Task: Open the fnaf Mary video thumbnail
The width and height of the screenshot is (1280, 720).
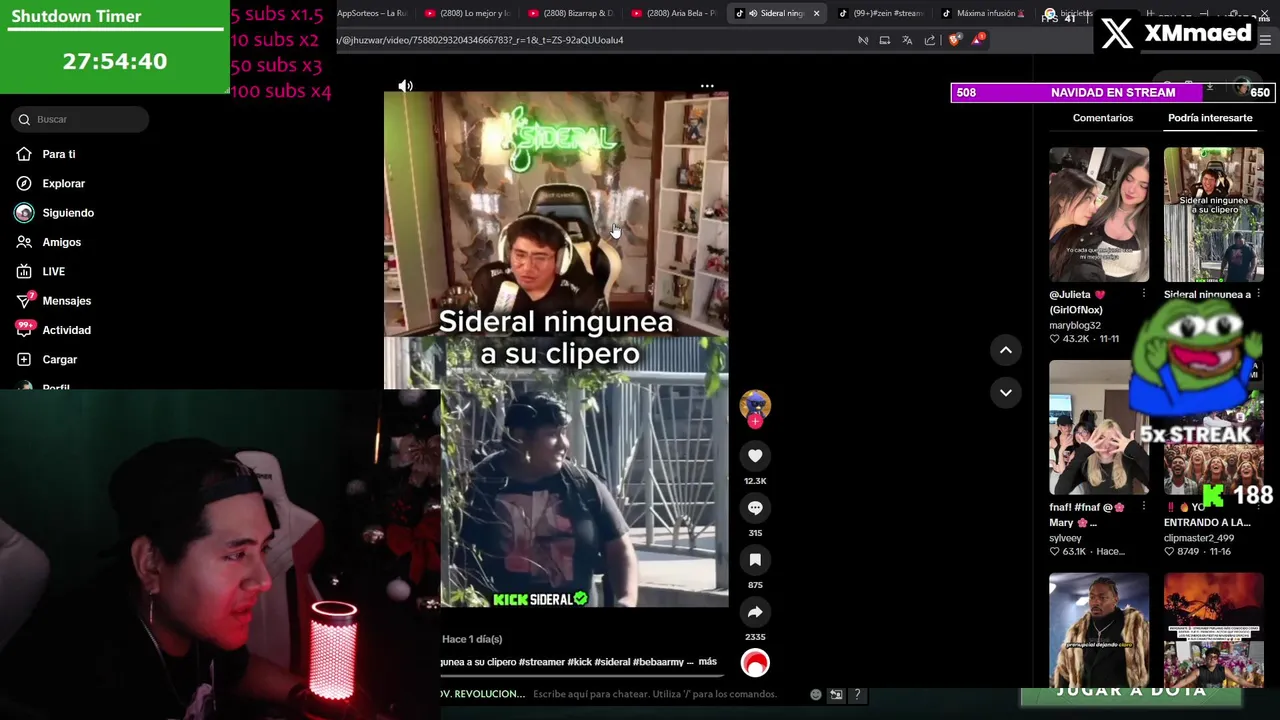Action: pos(1099,428)
